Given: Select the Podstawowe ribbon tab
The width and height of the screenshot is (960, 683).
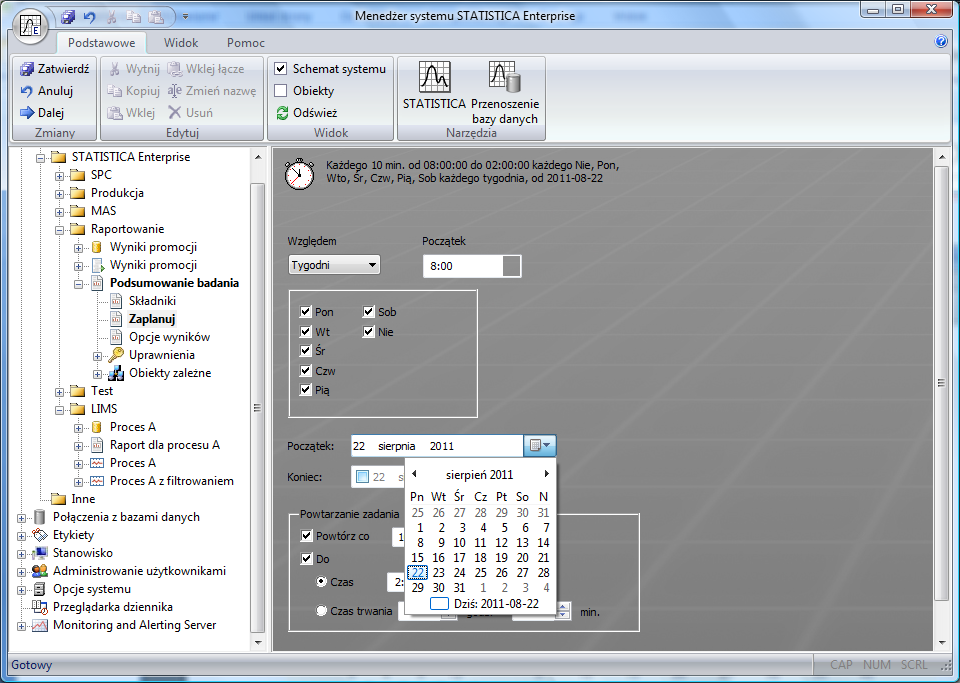Looking at the screenshot, I should (x=102, y=43).
